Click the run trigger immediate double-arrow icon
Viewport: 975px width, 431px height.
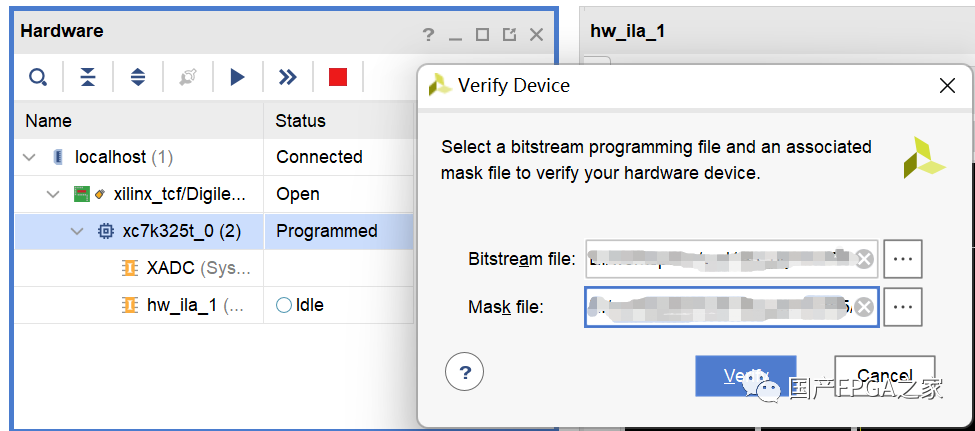tap(288, 77)
